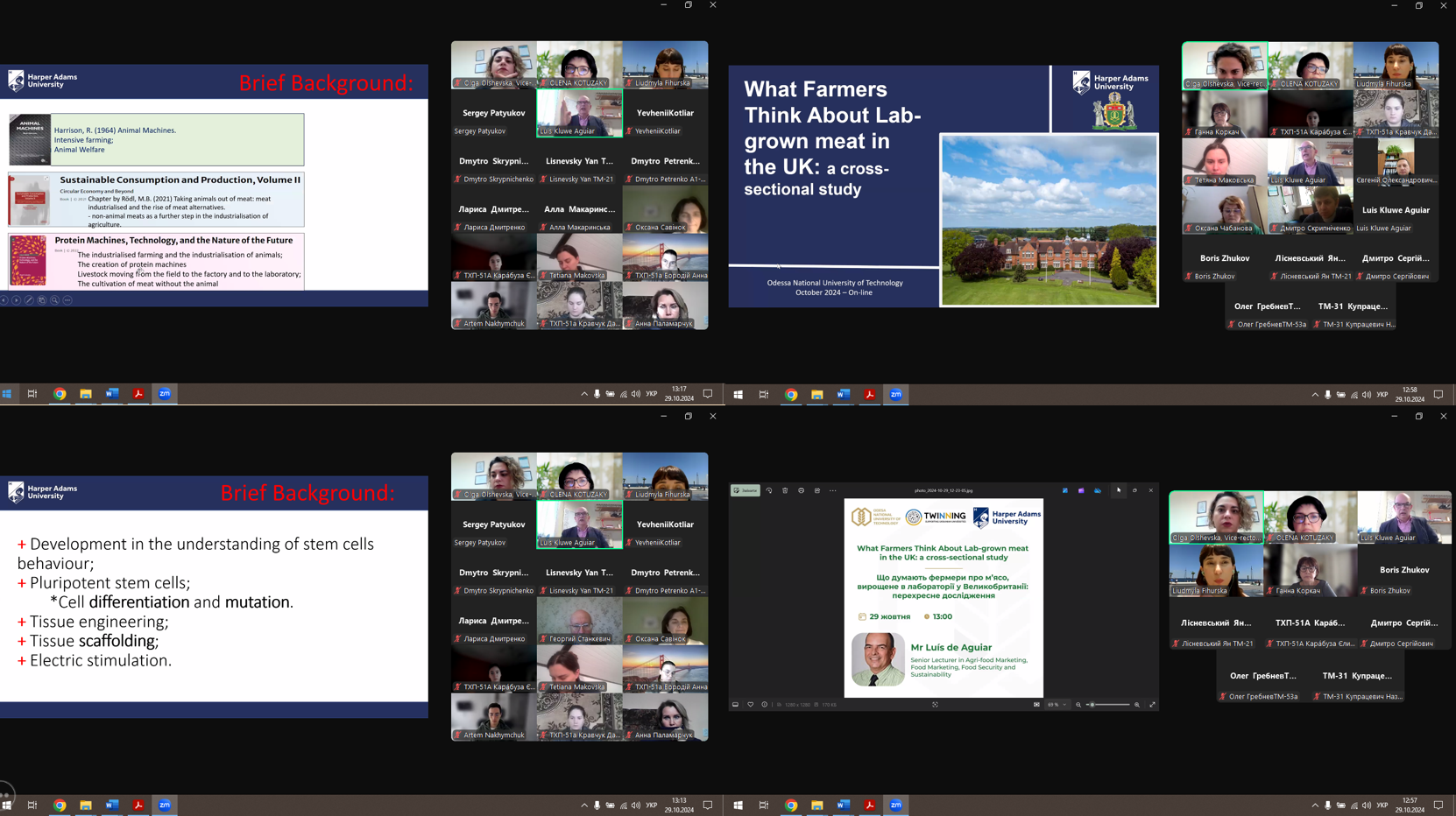Rotate the flyer photo in Photos viewer
This screenshot has width=1456, height=816.
[769, 490]
